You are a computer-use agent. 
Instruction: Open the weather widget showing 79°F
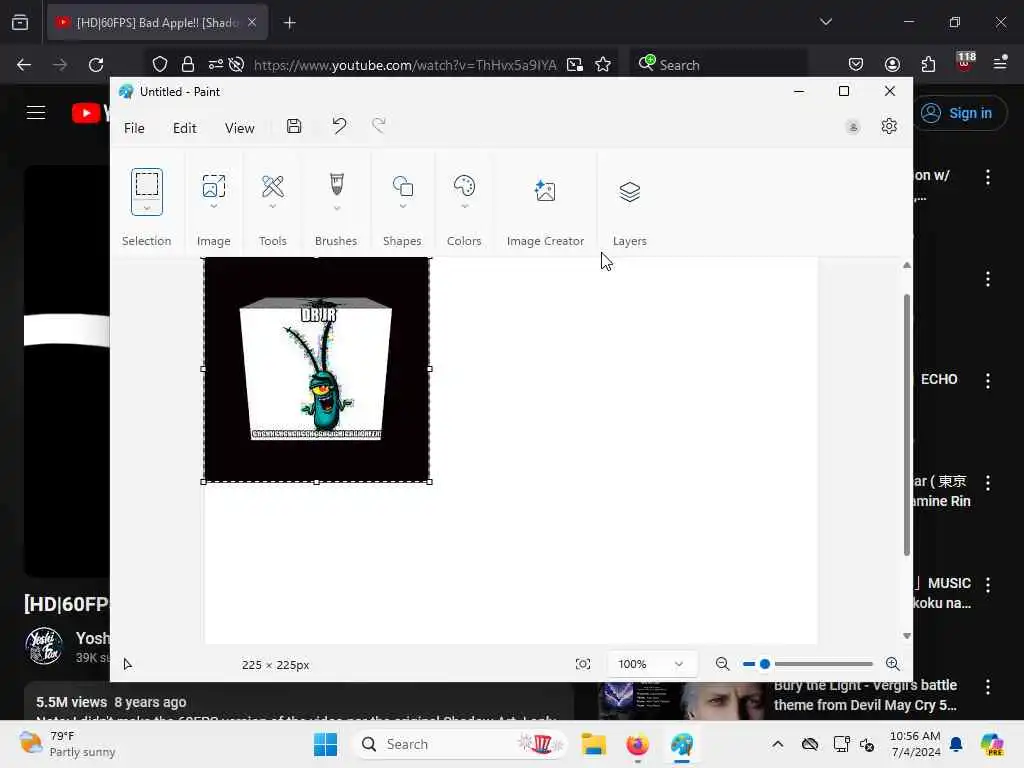click(x=67, y=744)
